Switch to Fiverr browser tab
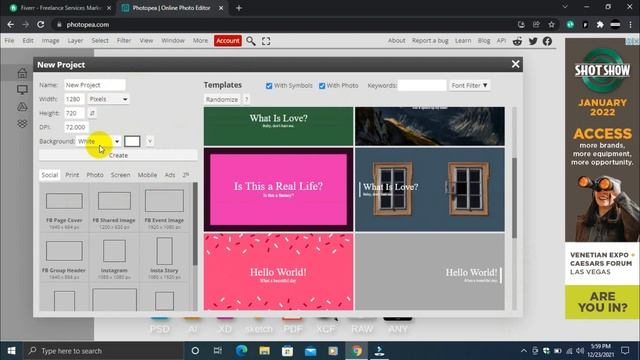Viewport: 640px width, 360px height. (60, 8)
